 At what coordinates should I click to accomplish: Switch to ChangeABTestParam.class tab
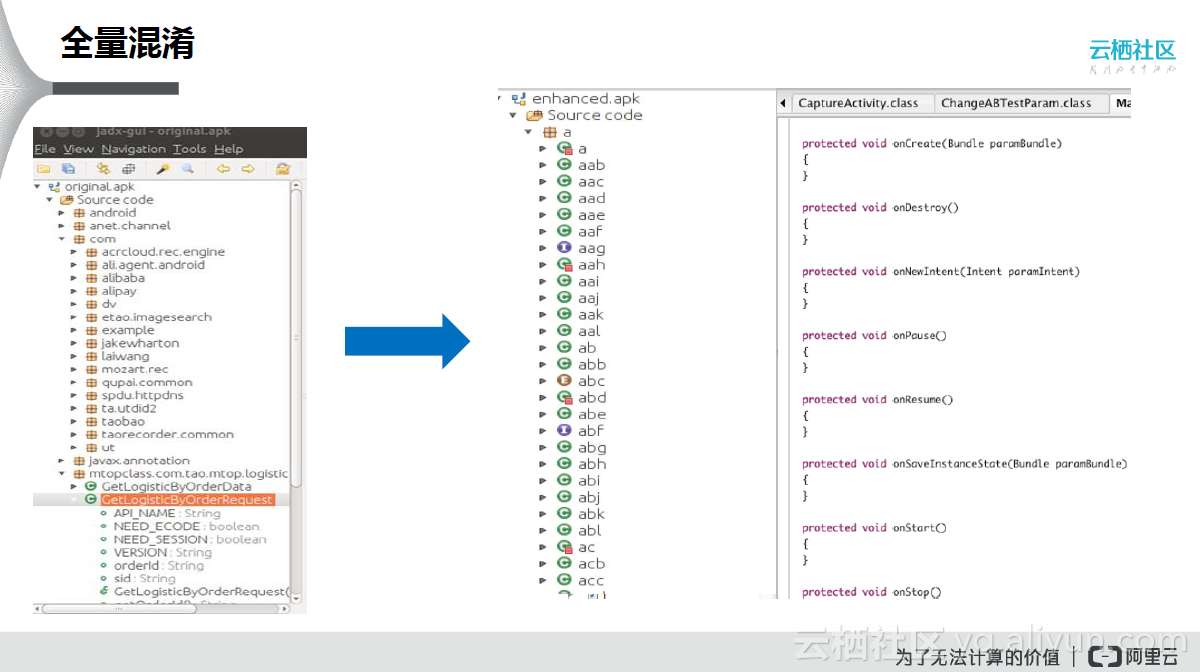[1015, 103]
